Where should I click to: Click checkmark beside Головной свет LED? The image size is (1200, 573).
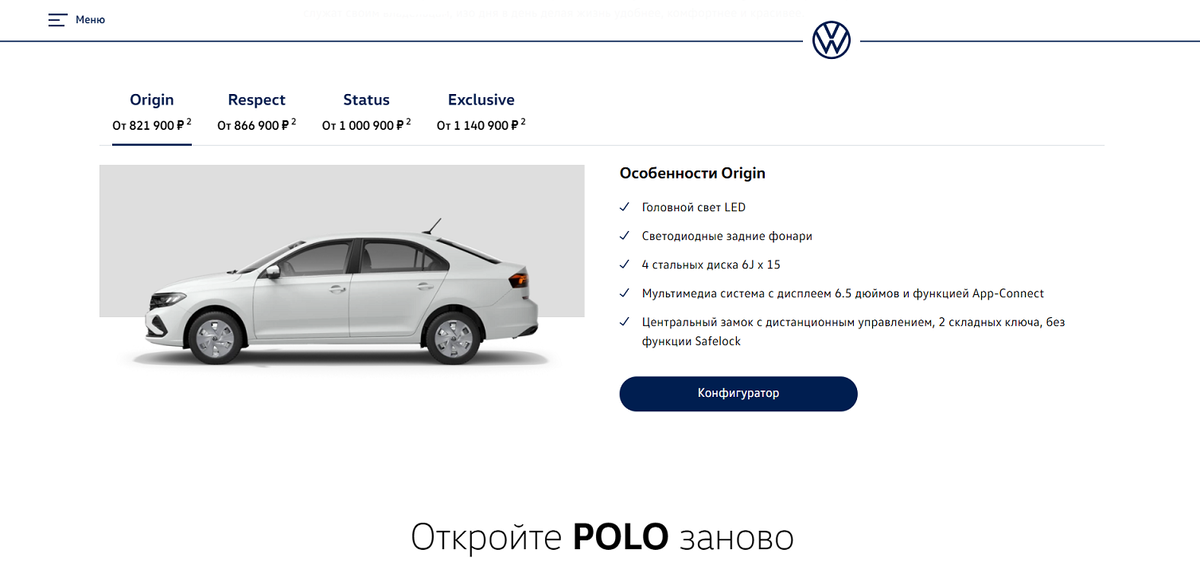click(624, 207)
